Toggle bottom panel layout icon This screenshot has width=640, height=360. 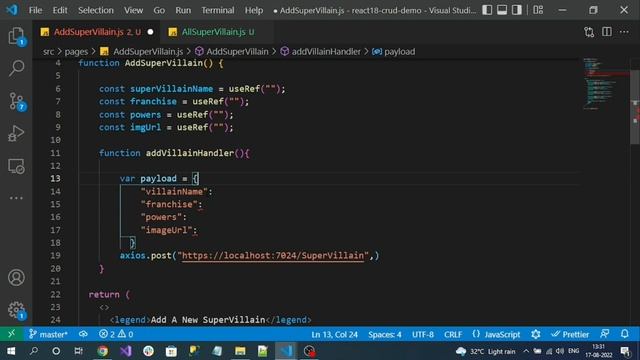point(502,10)
